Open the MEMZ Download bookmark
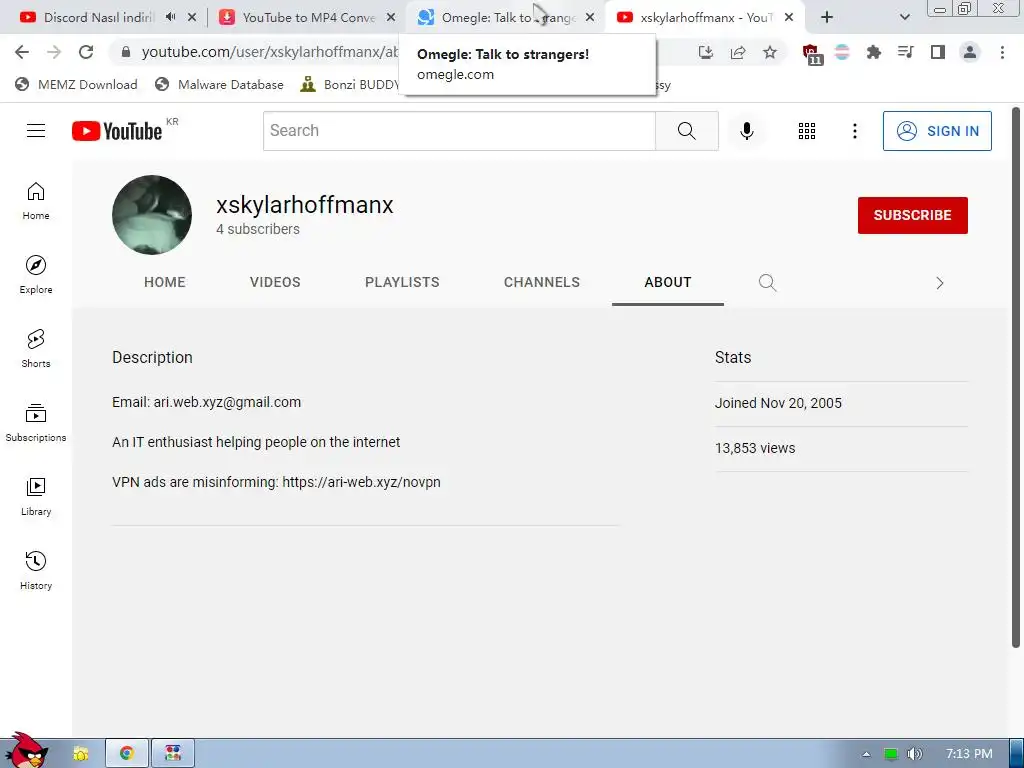1024x768 pixels. coord(76,84)
